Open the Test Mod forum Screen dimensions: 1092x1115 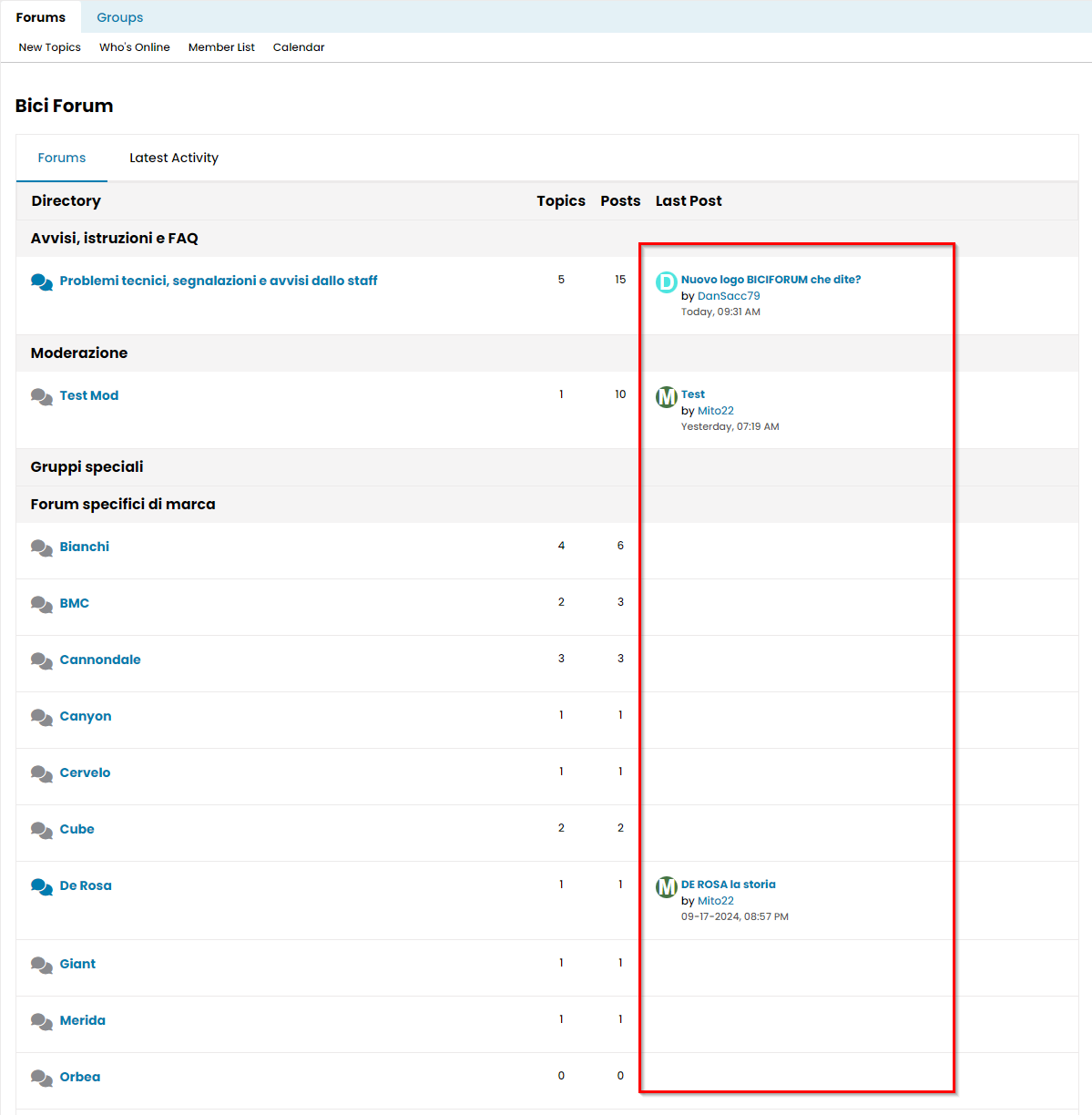(x=89, y=395)
